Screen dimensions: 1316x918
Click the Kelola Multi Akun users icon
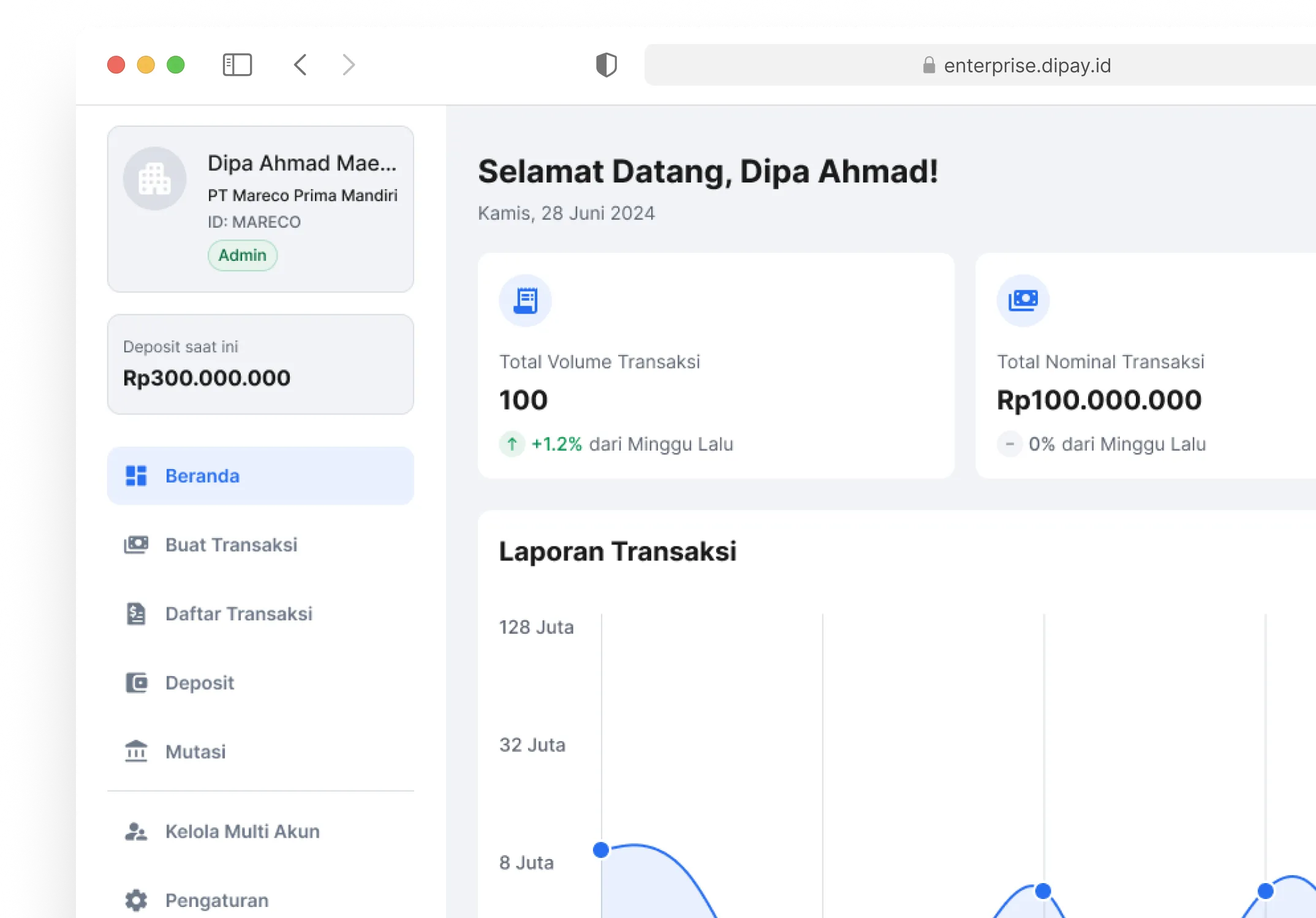point(136,832)
